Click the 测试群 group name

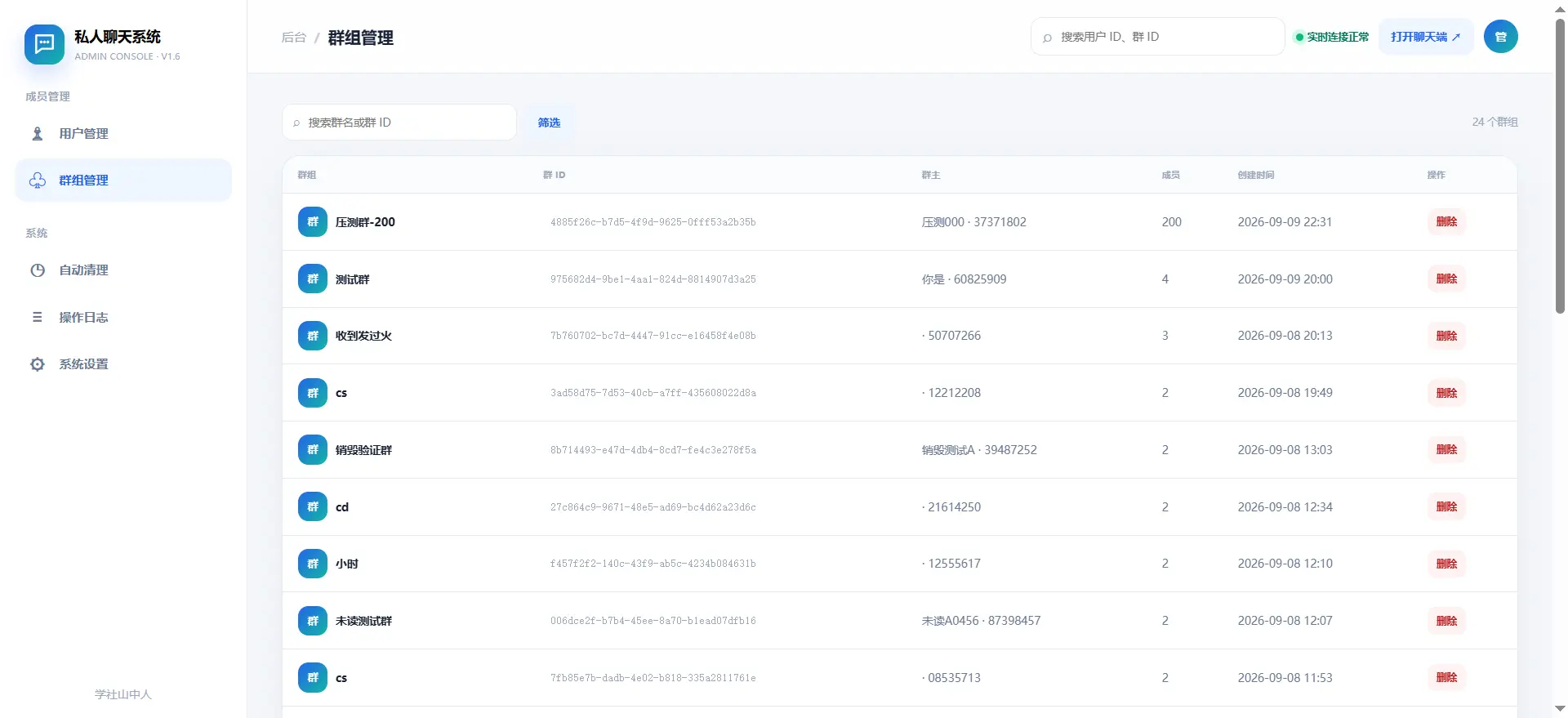(x=352, y=279)
